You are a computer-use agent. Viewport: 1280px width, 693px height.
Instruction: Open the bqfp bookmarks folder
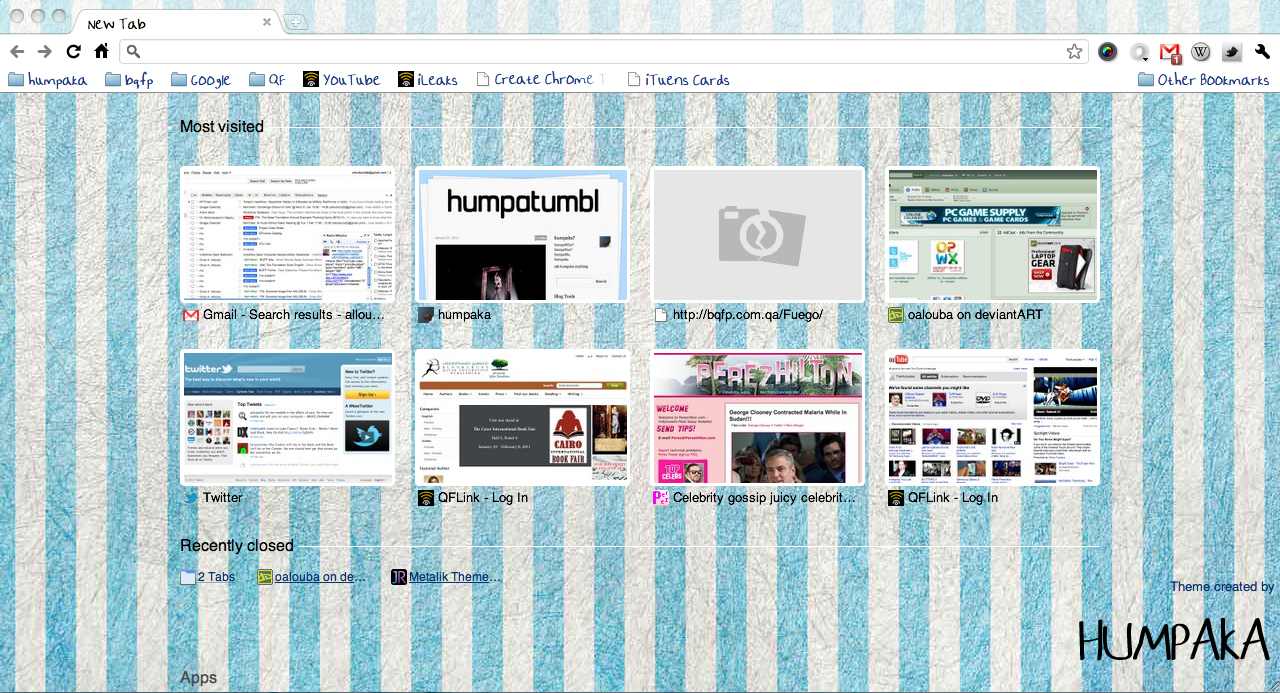click(129, 80)
